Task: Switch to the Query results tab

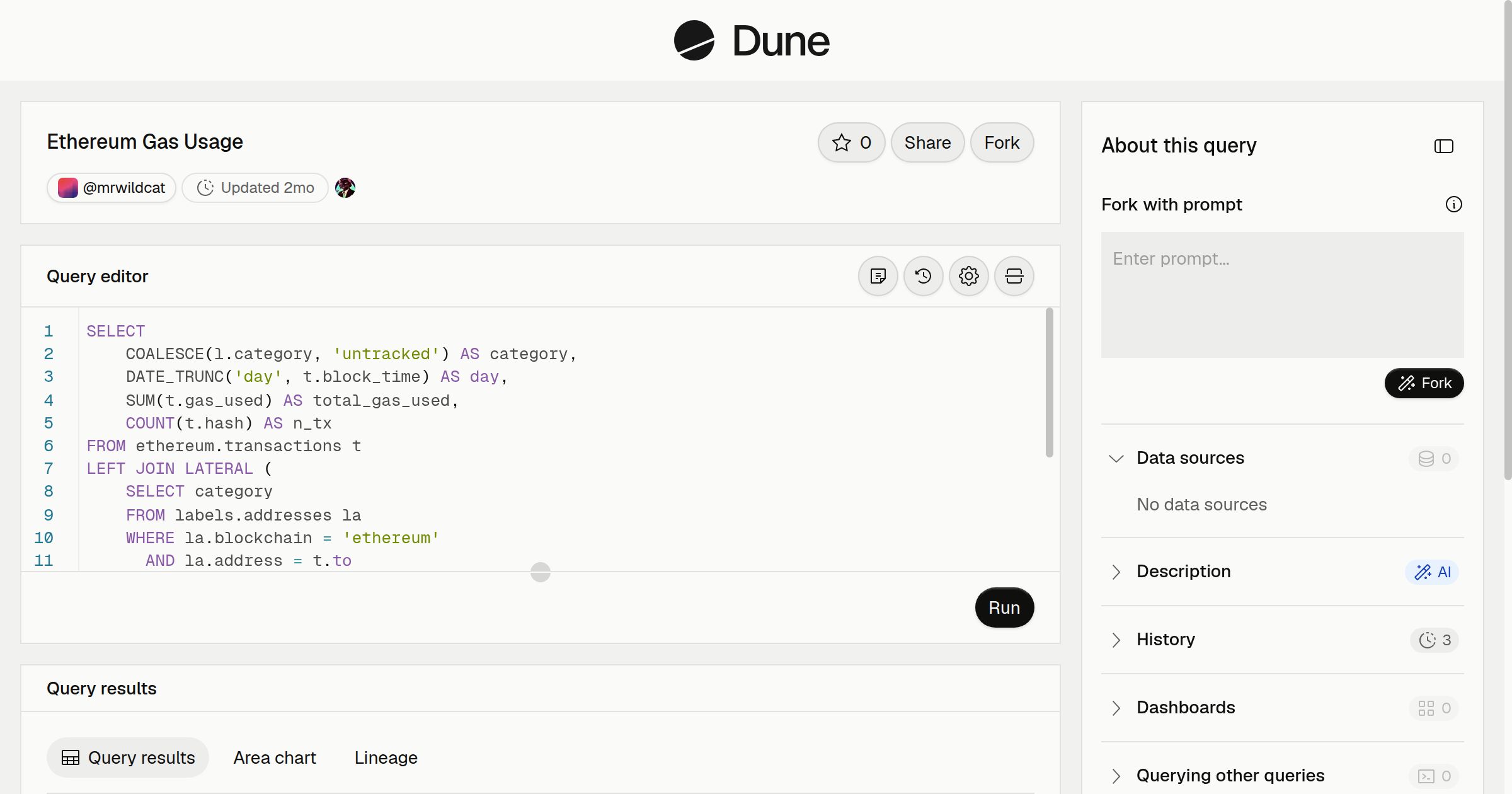Action: (128, 757)
